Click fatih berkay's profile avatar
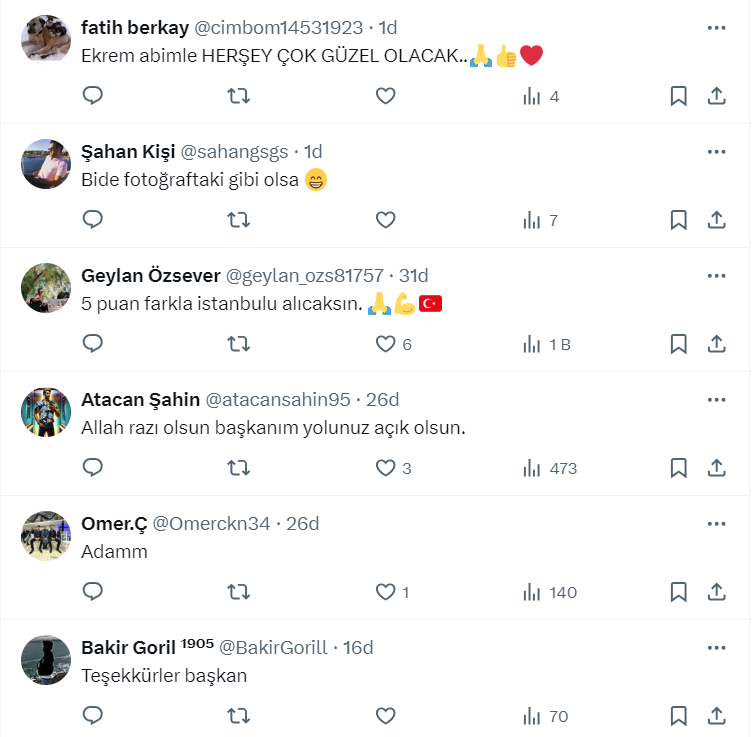This screenshot has height=737, width=753. click(x=46, y=39)
